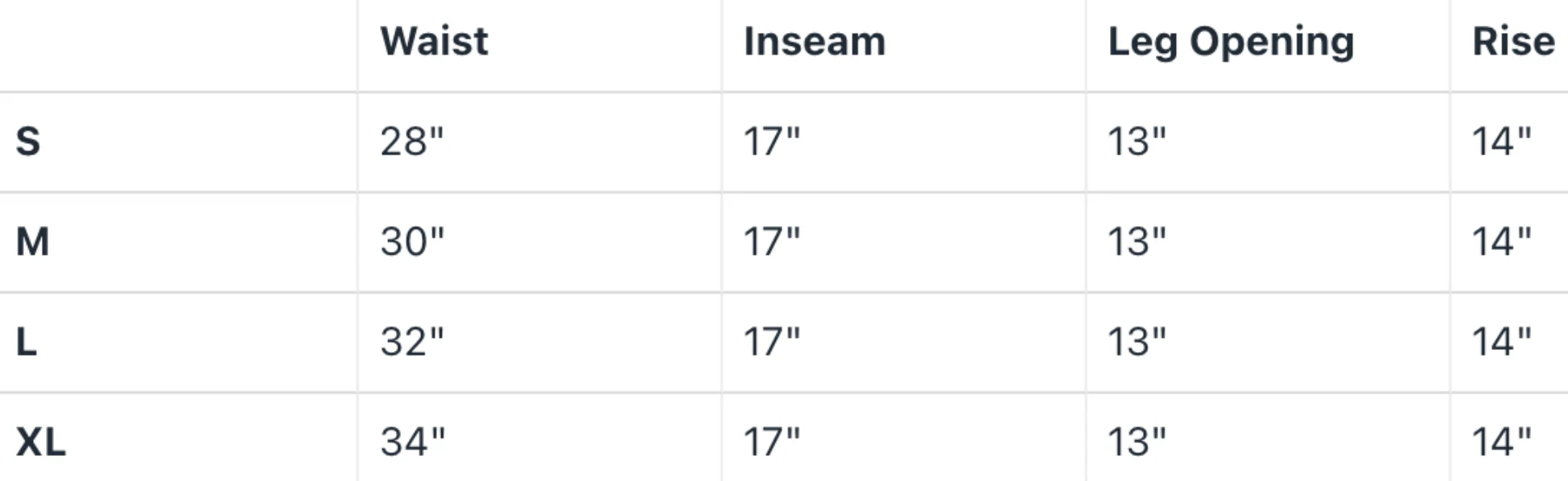Click the 32" waist value for L
Screen dimensions: 1568x481
tap(411, 342)
